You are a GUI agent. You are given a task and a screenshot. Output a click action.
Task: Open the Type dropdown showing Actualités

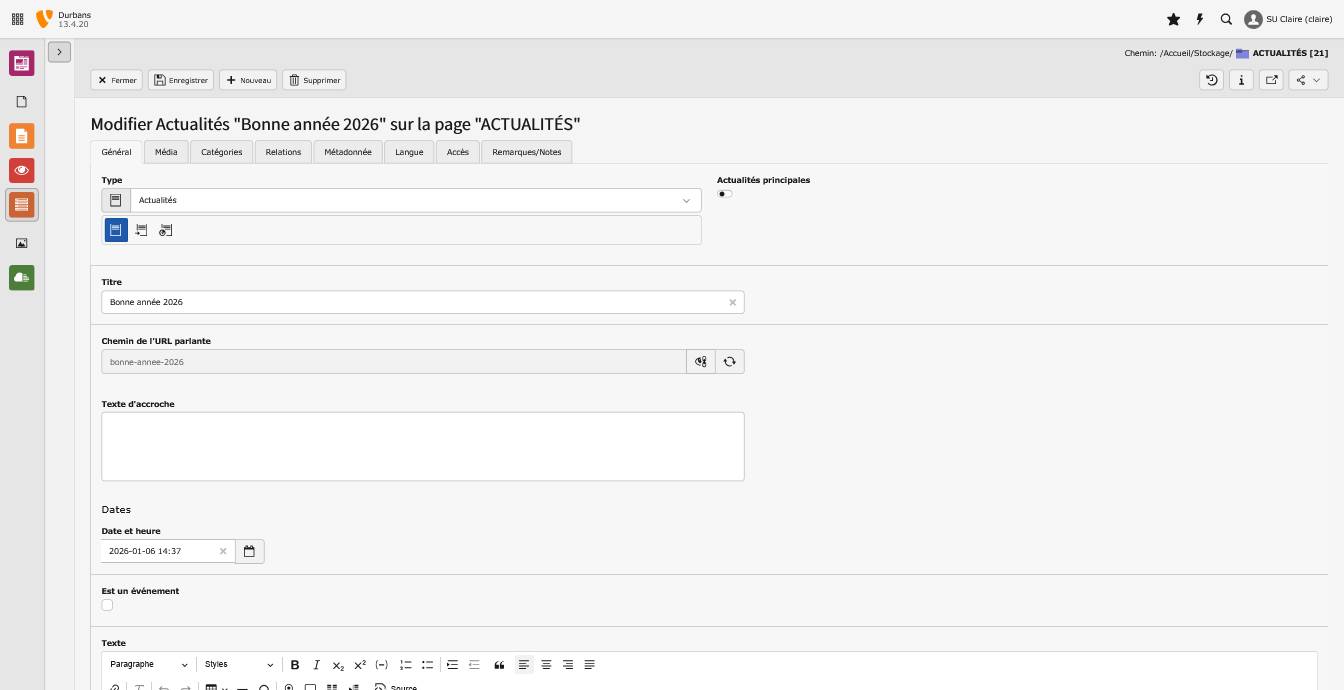click(415, 200)
